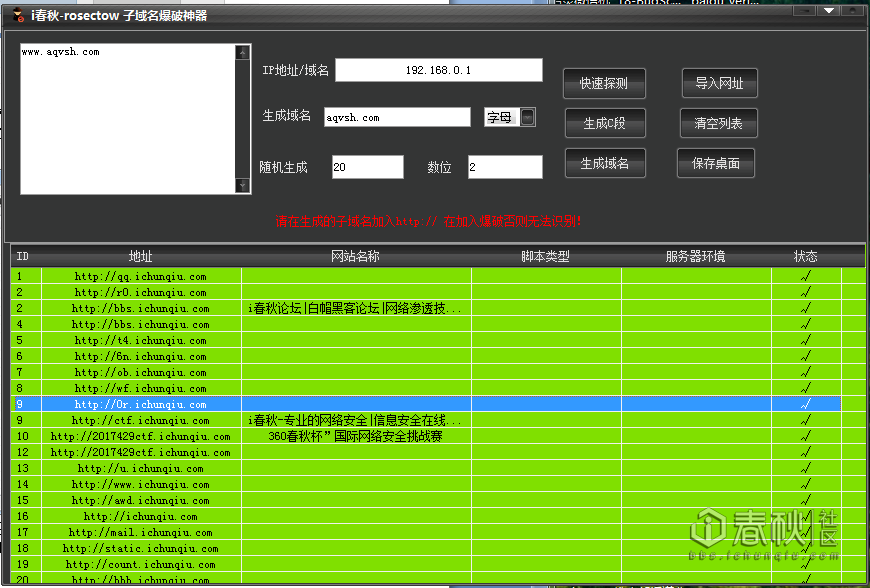Select row http://mail.ichunqiu.com
Image resolution: width=870 pixels, height=588 pixels.
tap(426, 533)
